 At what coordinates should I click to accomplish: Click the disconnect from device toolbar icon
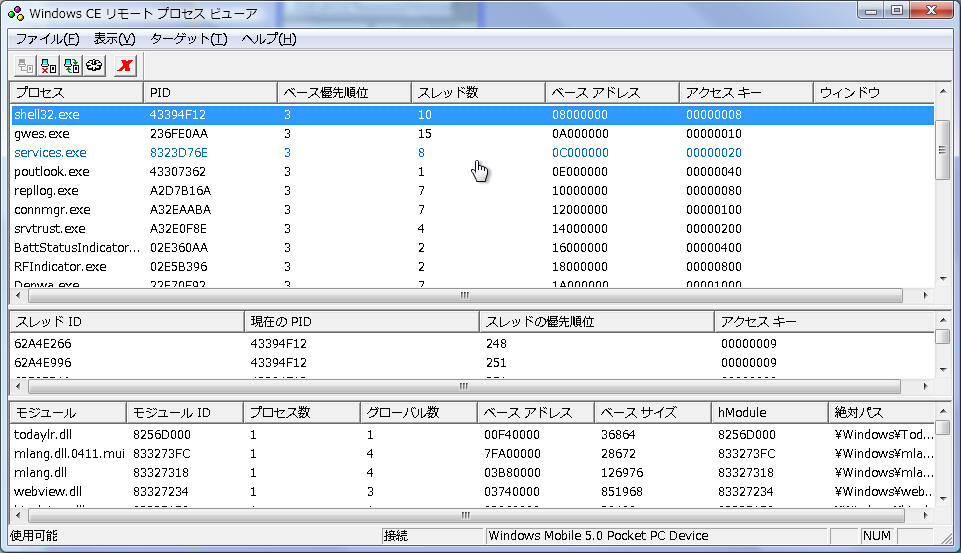pos(48,66)
